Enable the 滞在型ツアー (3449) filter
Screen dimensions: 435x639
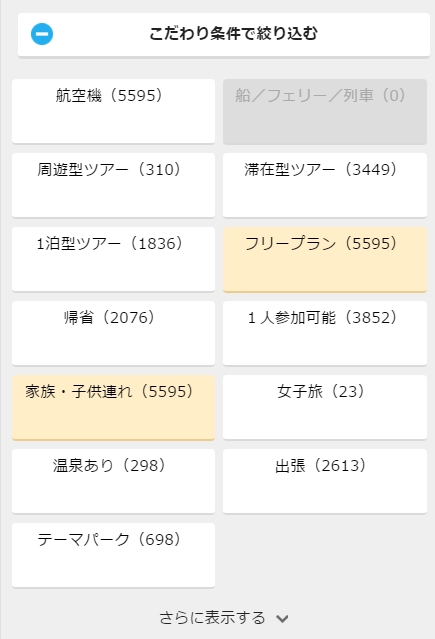click(325, 185)
